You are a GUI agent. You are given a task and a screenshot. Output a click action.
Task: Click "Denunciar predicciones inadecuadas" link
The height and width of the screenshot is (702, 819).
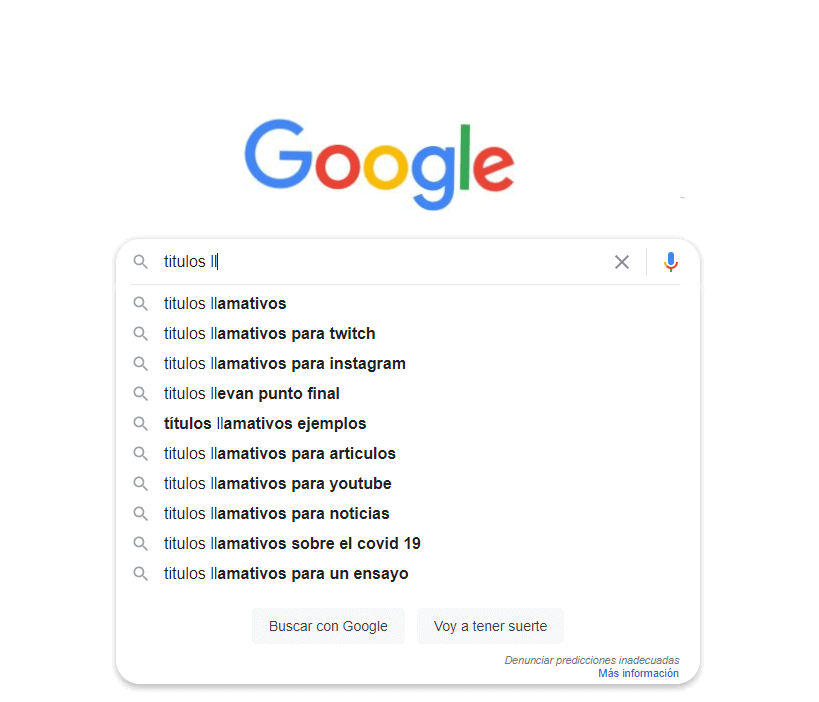[x=591, y=660]
